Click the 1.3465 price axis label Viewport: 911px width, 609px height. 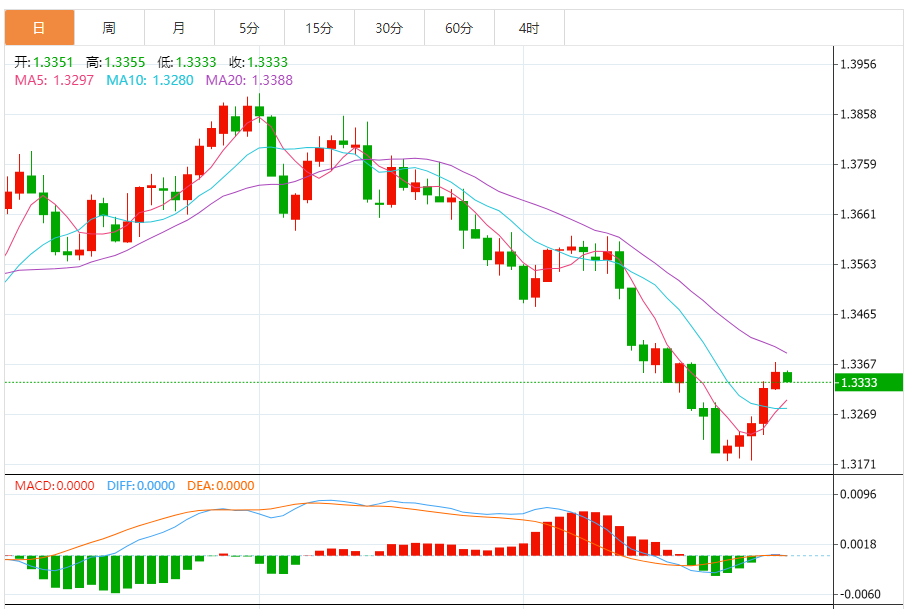click(858, 314)
